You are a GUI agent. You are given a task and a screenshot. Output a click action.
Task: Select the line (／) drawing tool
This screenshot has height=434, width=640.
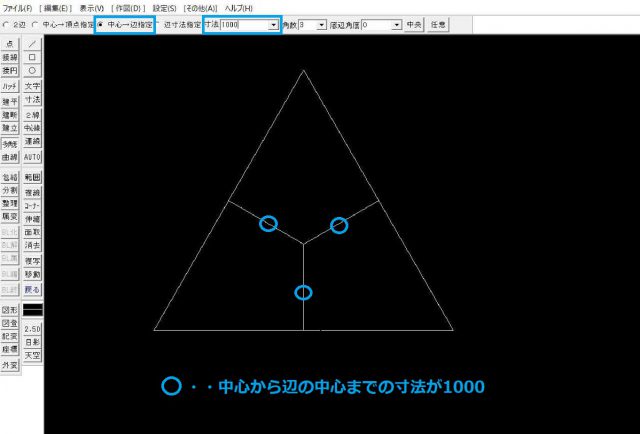coord(33,44)
